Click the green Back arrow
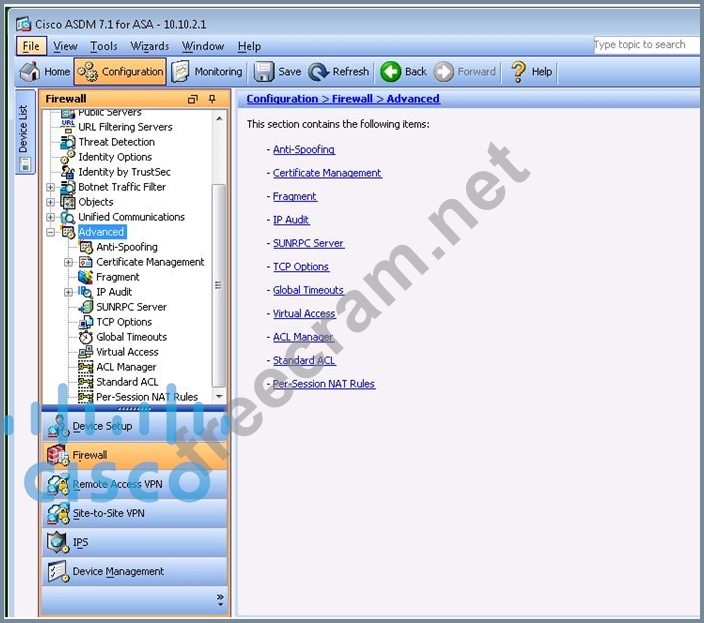The width and height of the screenshot is (704, 623). click(x=391, y=72)
